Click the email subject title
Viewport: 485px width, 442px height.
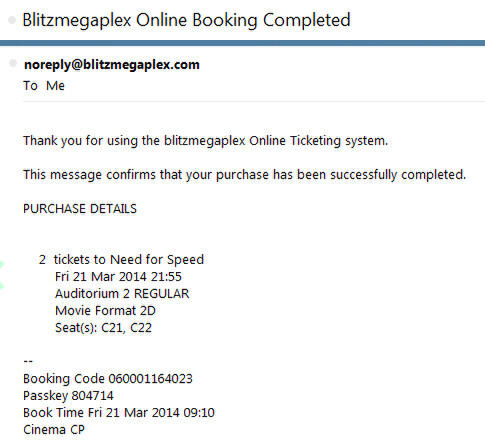click(186, 20)
